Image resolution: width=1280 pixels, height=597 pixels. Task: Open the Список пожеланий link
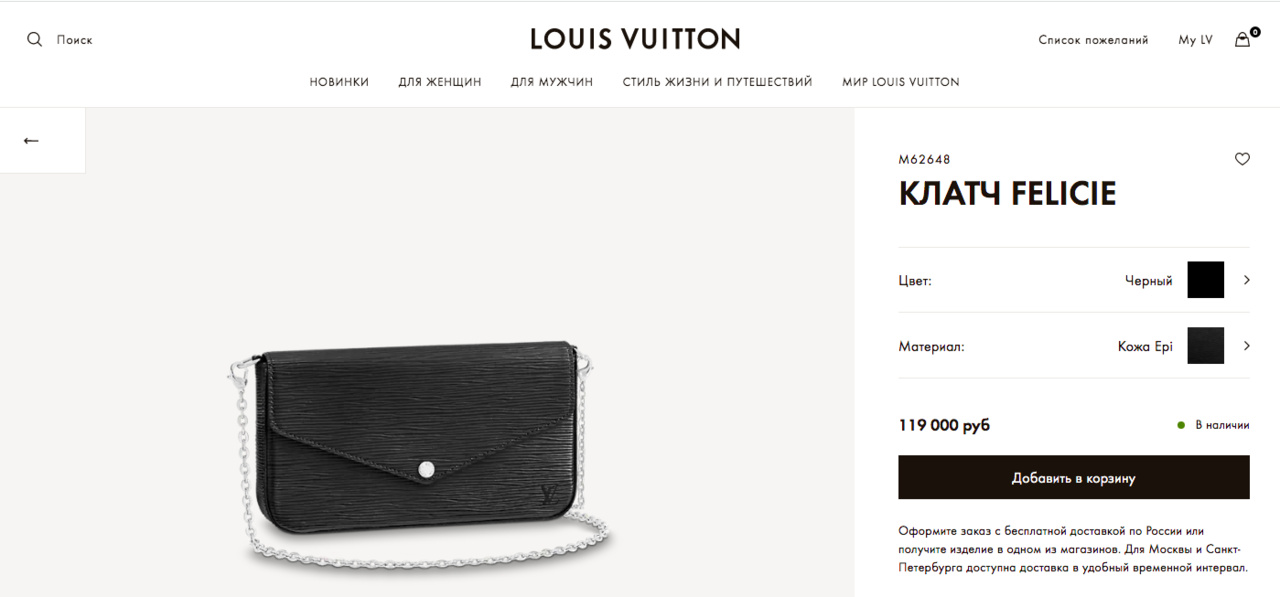tap(1093, 40)
